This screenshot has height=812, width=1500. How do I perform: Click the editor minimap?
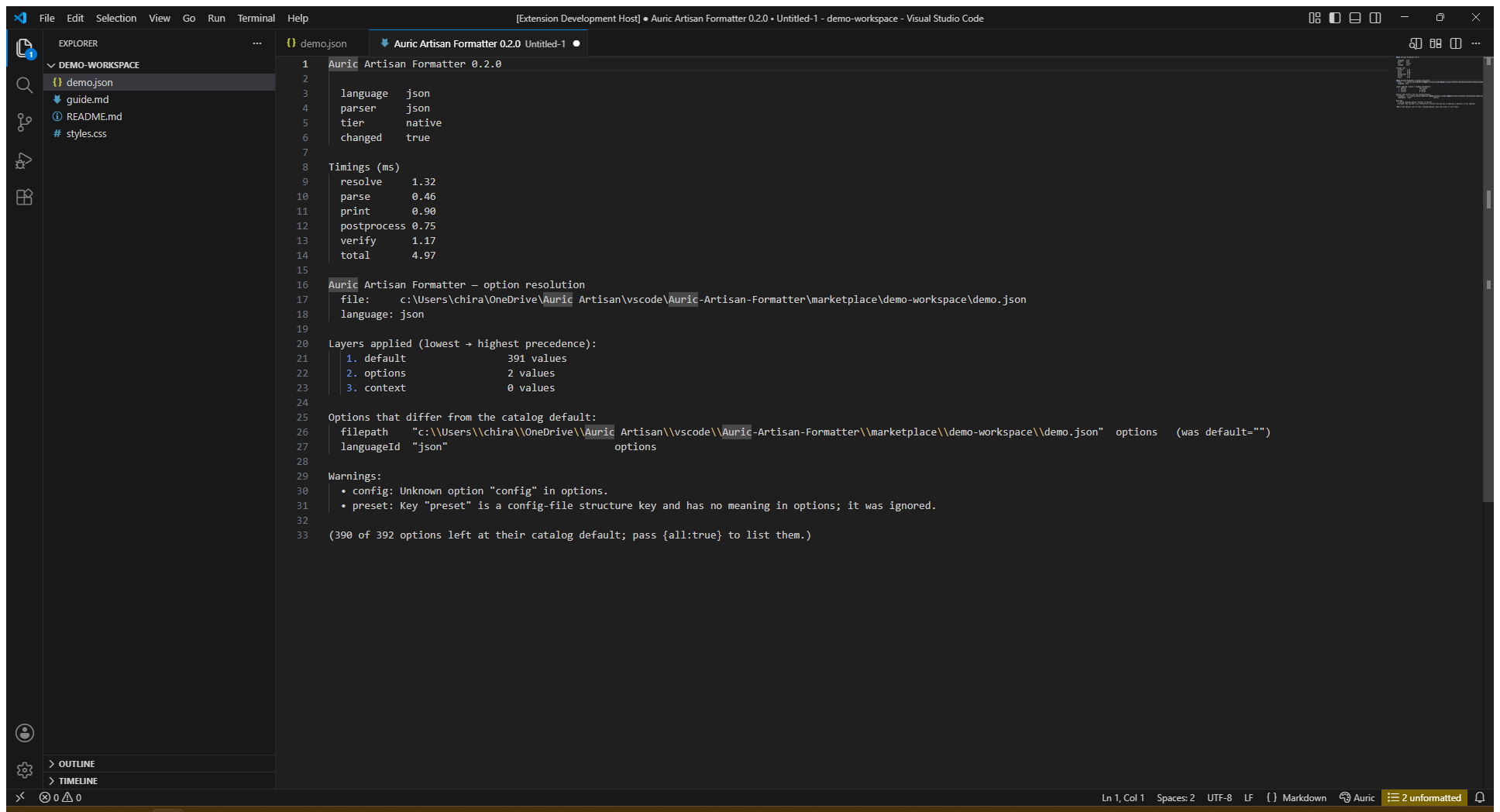(x=1439, y=82)
